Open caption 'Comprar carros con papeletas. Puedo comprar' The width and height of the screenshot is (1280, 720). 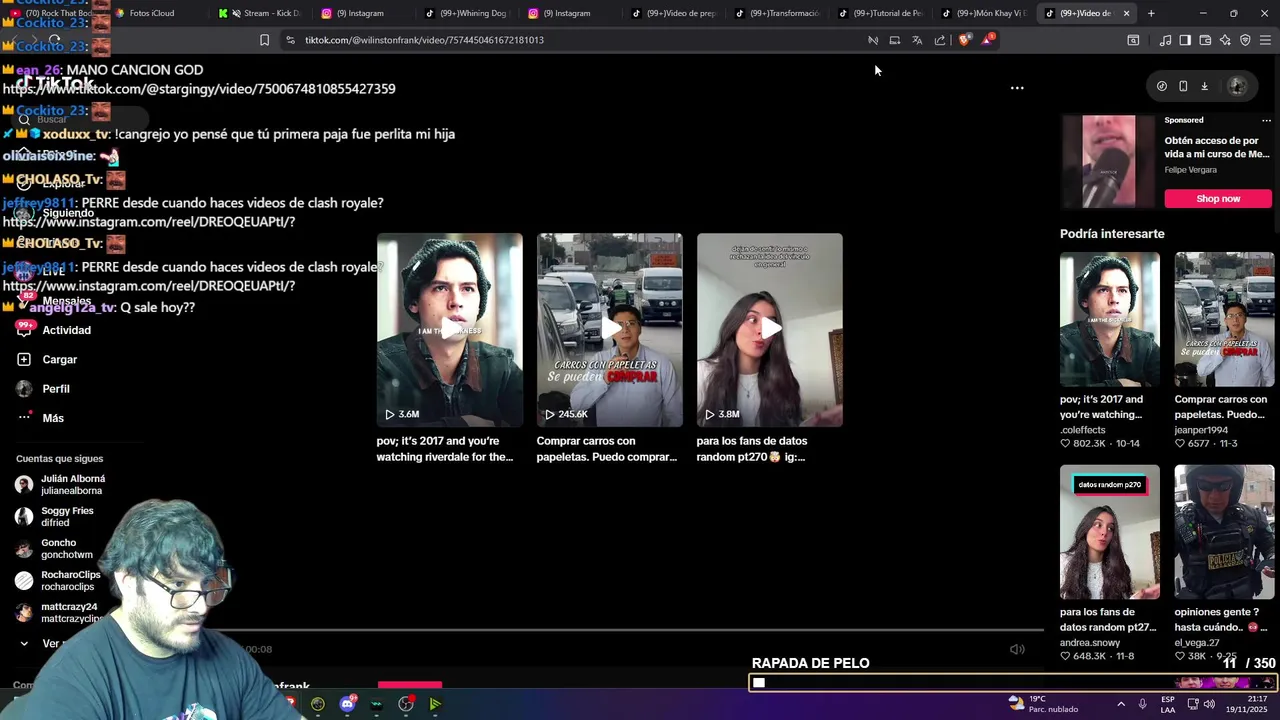tap(607, 449)
